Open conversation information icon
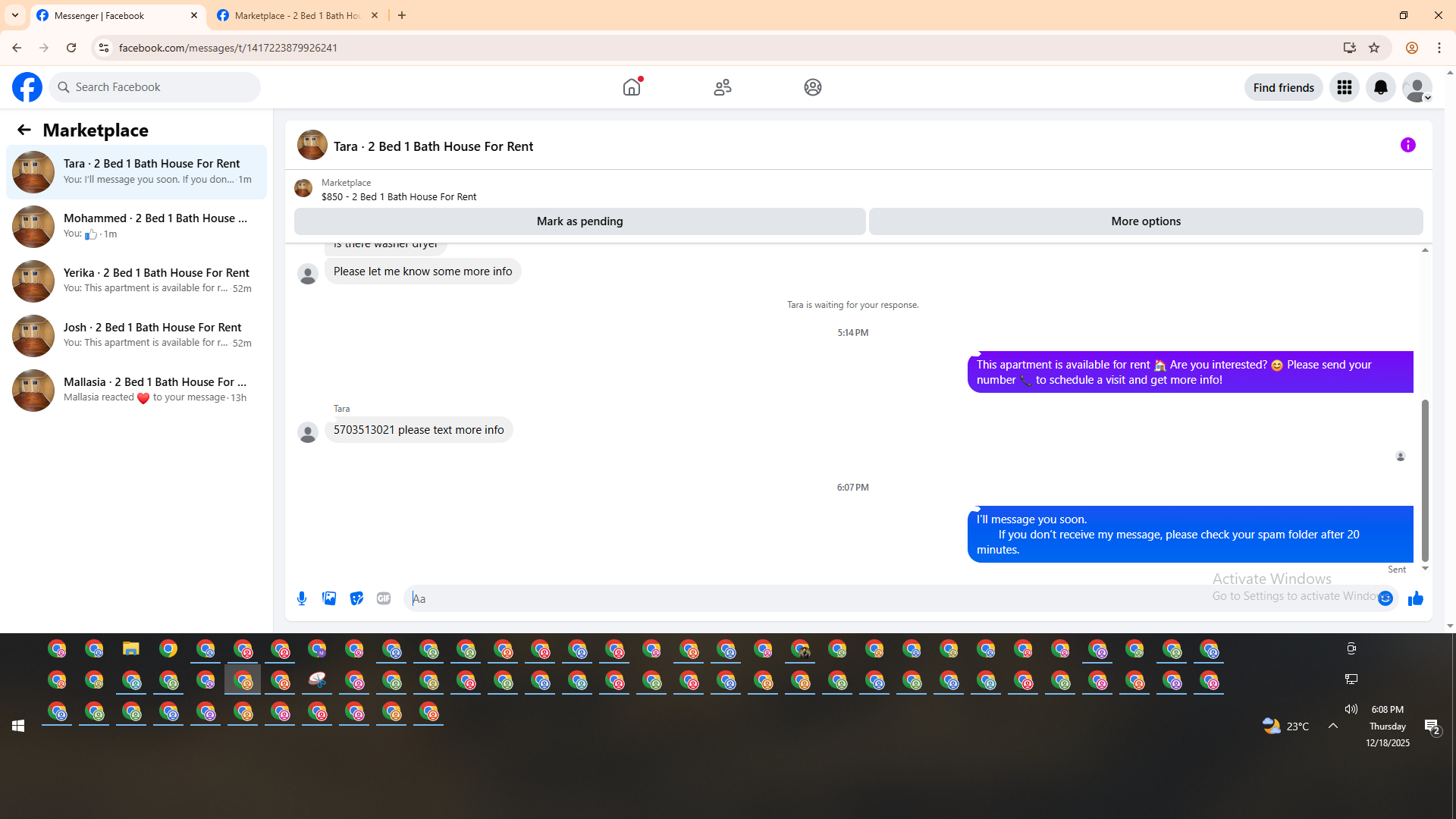Screen dimensions: 1456x819 [x=1408, y=145]
